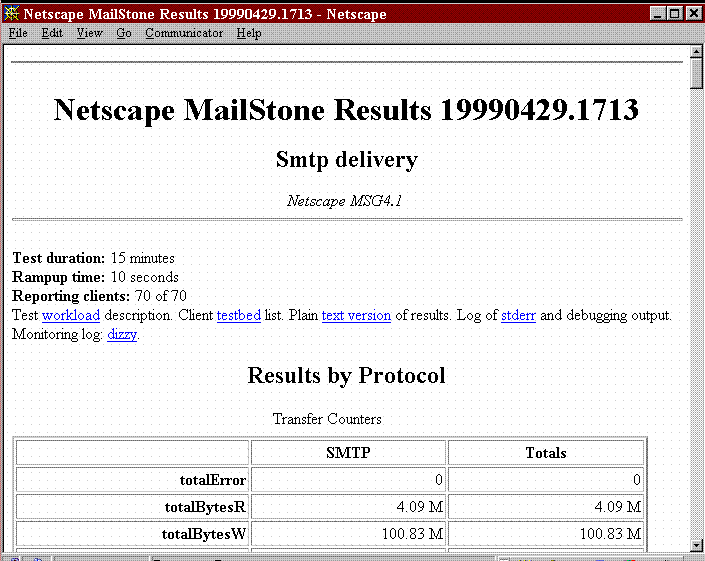The image size is (705, 561).
Task: Click the SMTP totalBytesR value 4.09 M
Action: point(420,507)
